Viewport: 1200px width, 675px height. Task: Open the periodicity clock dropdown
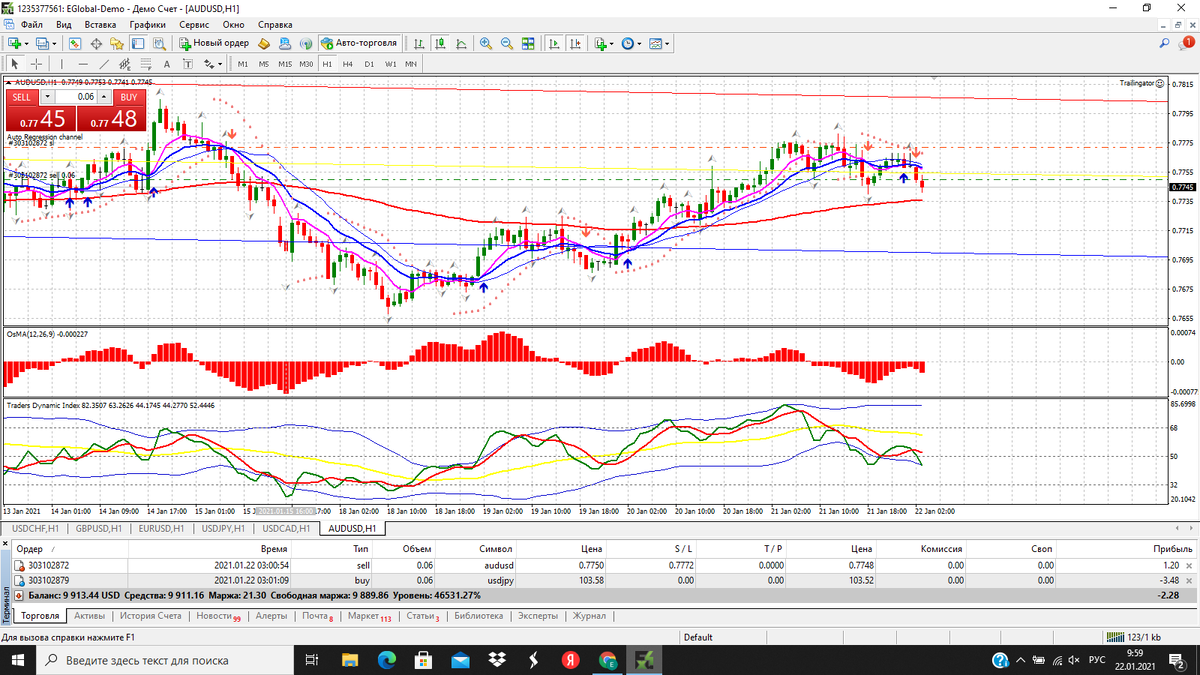point(640,43)
